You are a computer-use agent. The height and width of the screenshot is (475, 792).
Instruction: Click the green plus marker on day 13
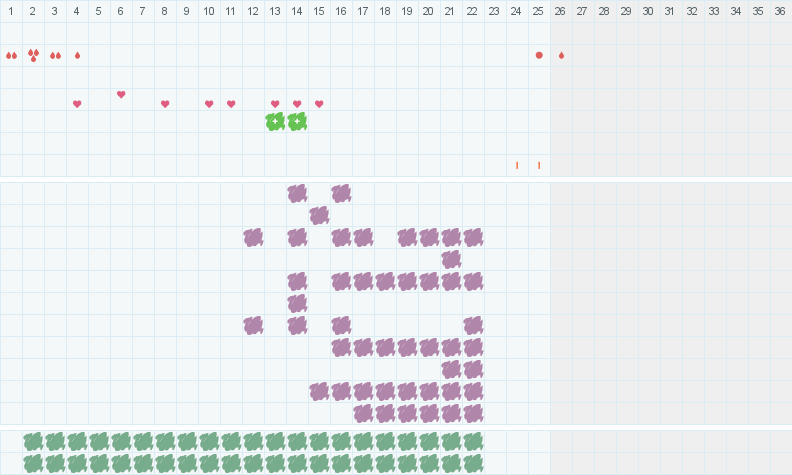click(x=275, y=121)
